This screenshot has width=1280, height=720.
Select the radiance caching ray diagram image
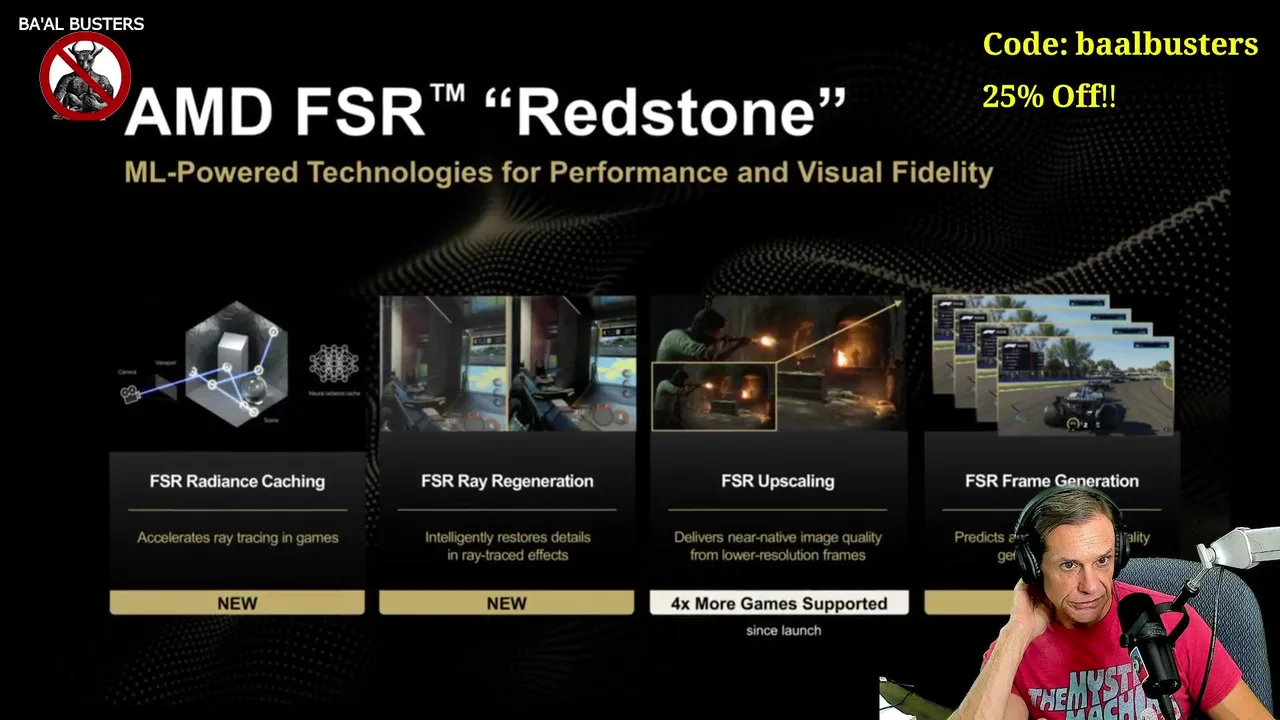tap(238, 364)
